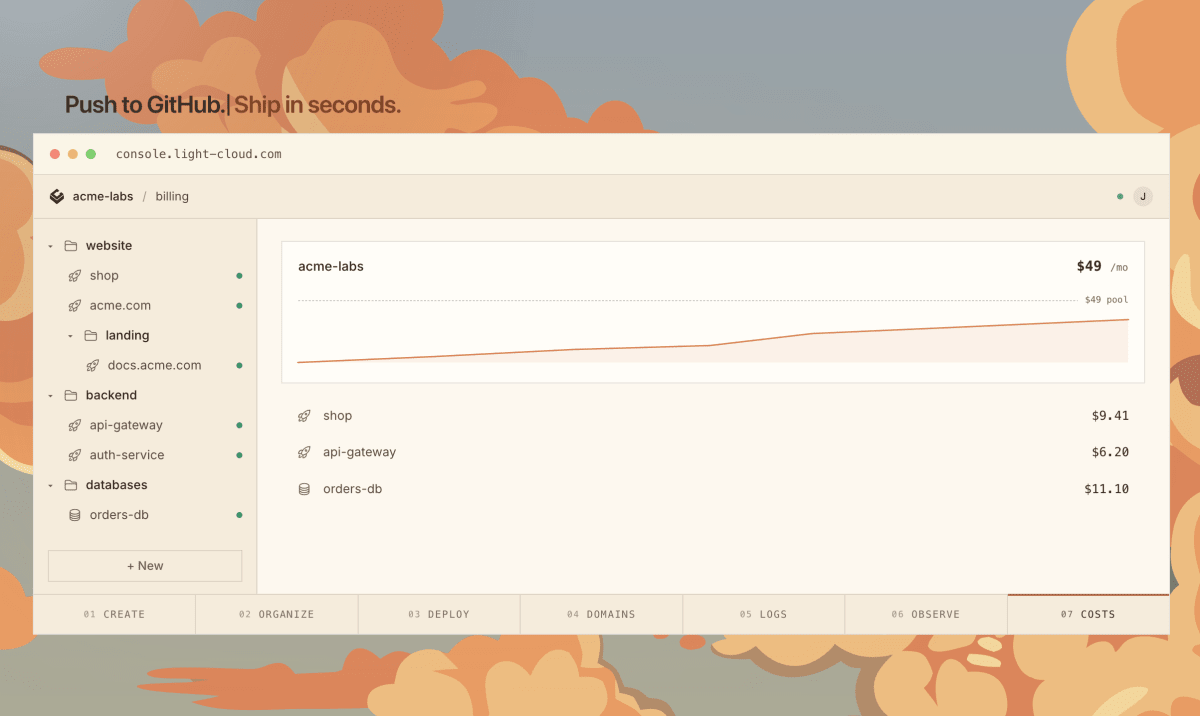Click the $11.10 cost value
1200x716 pixels.
[1106, 490]
